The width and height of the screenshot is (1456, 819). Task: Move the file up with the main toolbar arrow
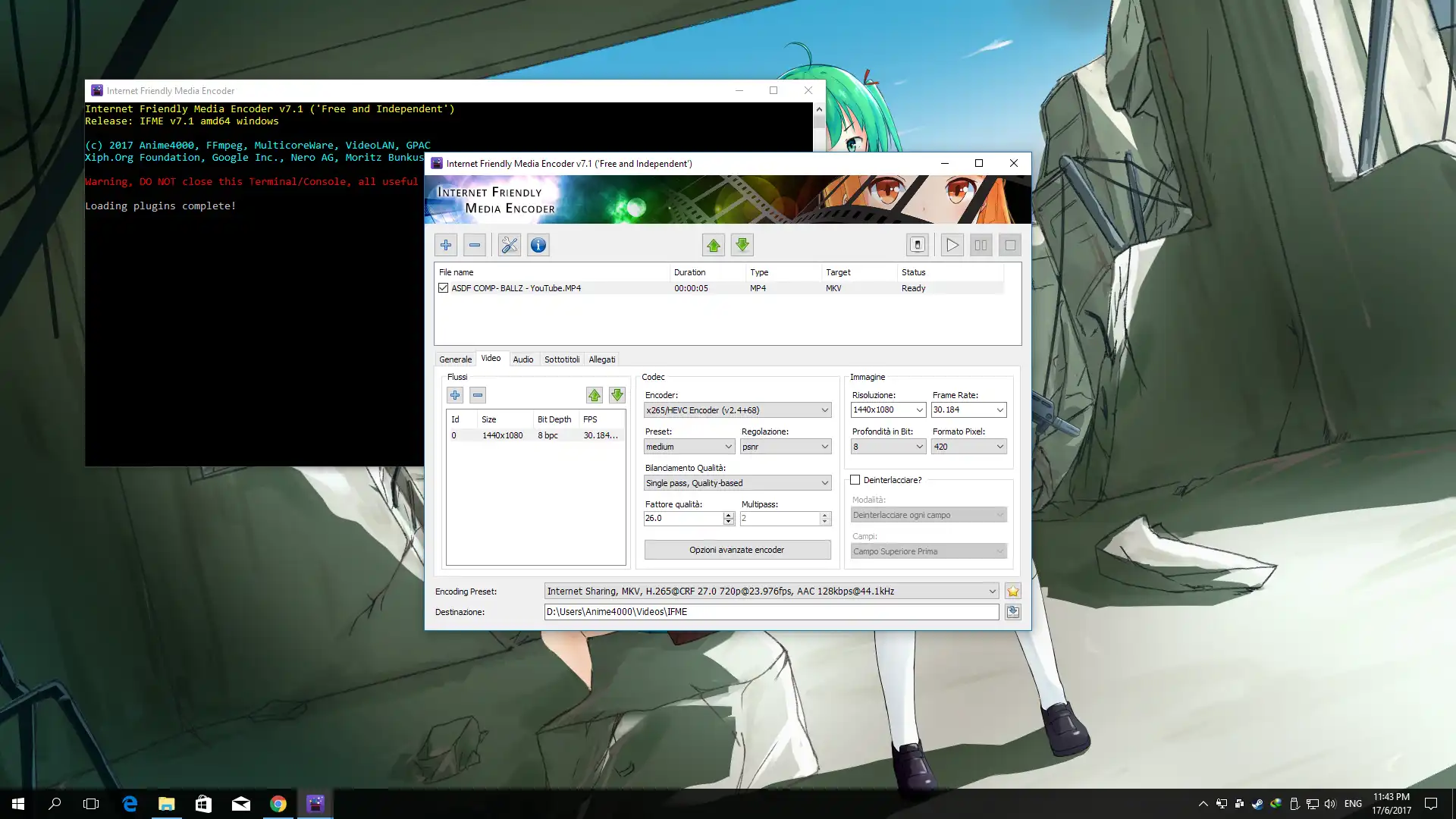coord(714,245)
